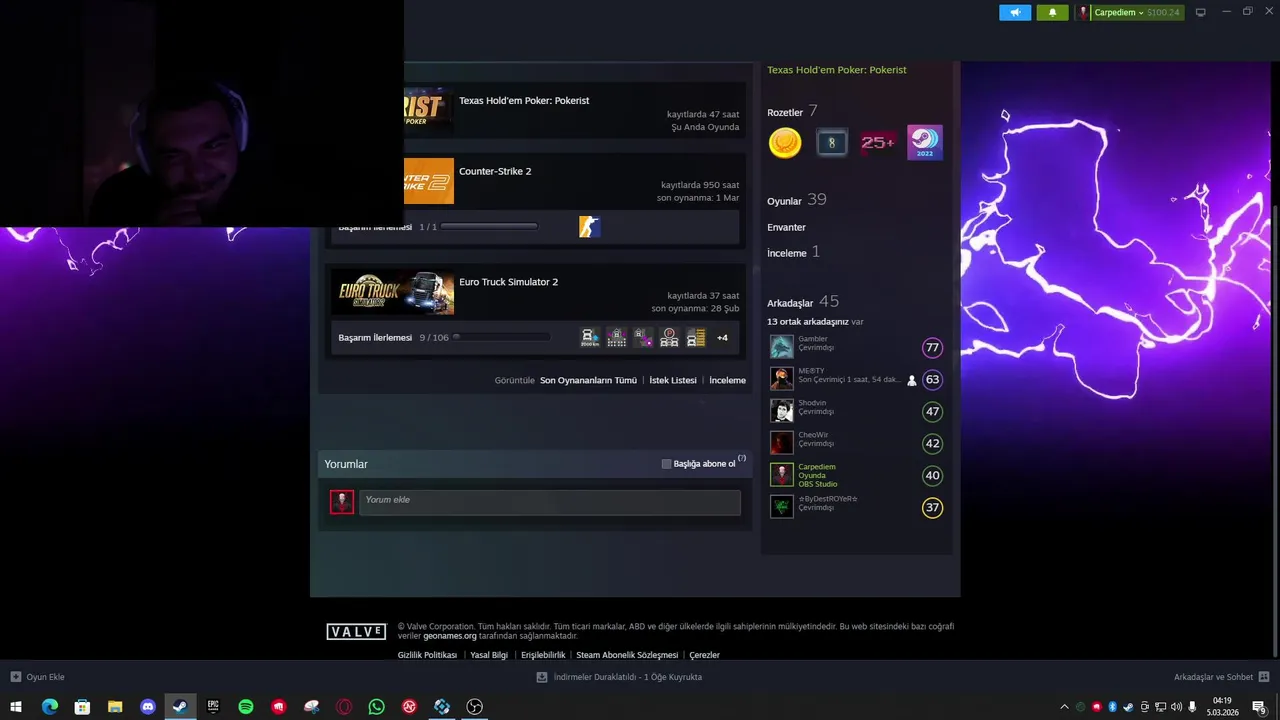Open the Çerezler footer link

click(x=704, y=655)
